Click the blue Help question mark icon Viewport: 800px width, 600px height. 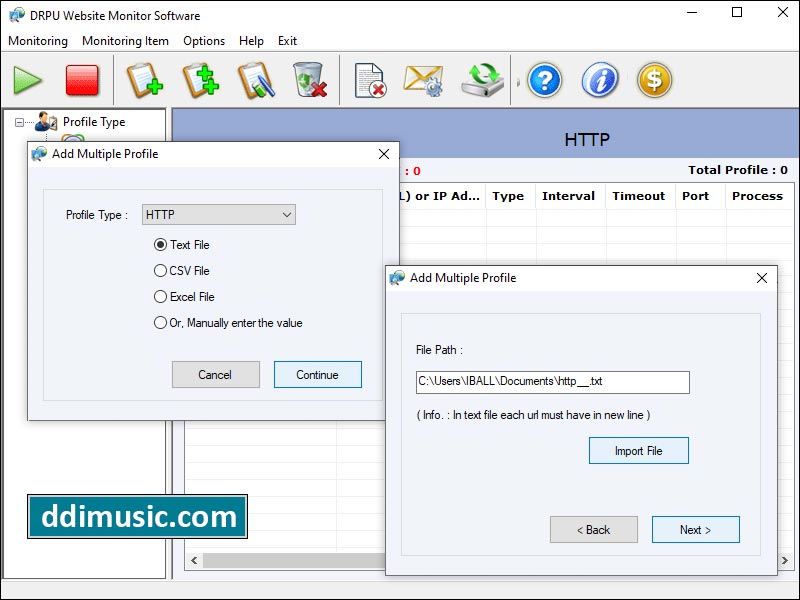(543, 81)
